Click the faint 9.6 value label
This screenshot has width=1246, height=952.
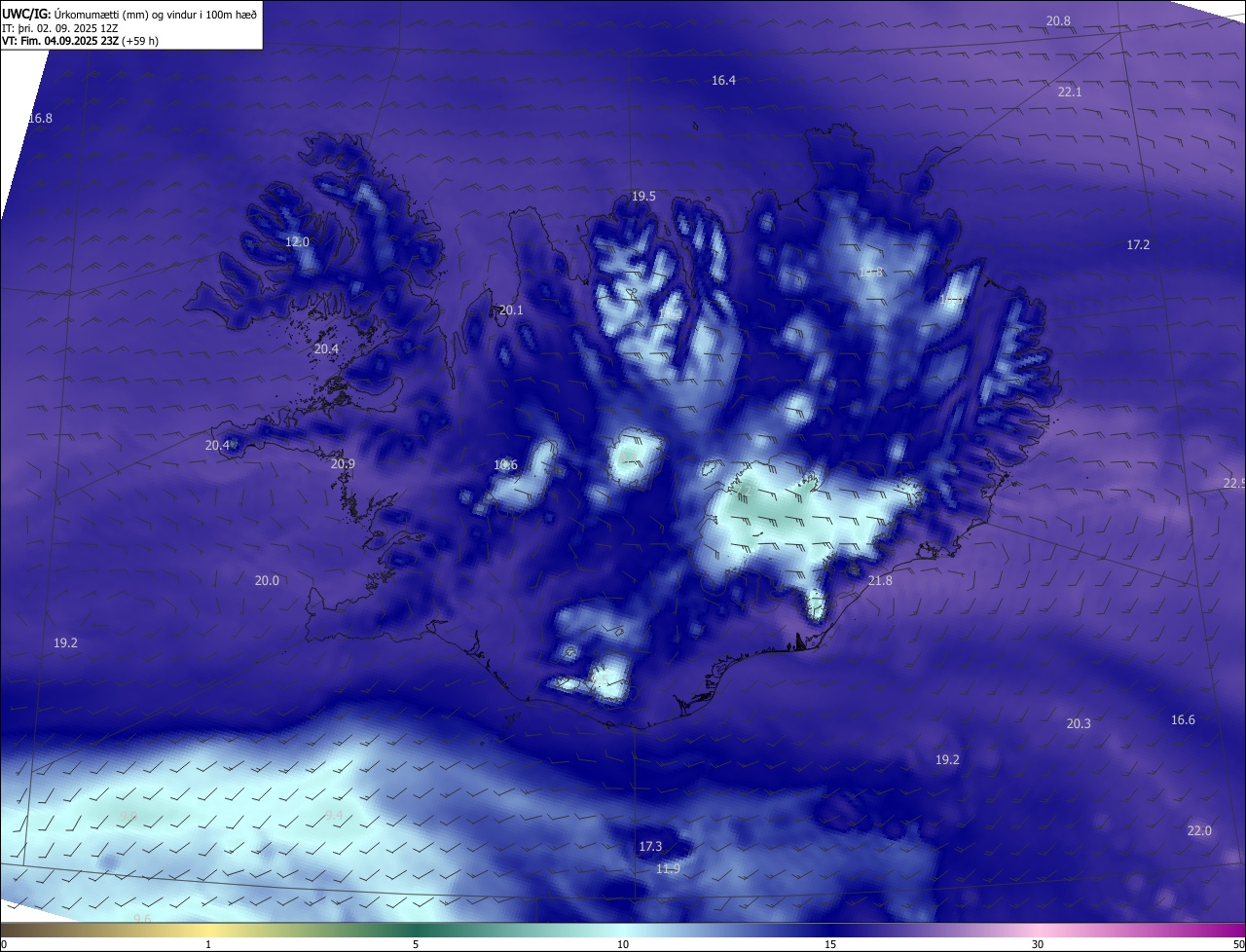coord(142,920)
